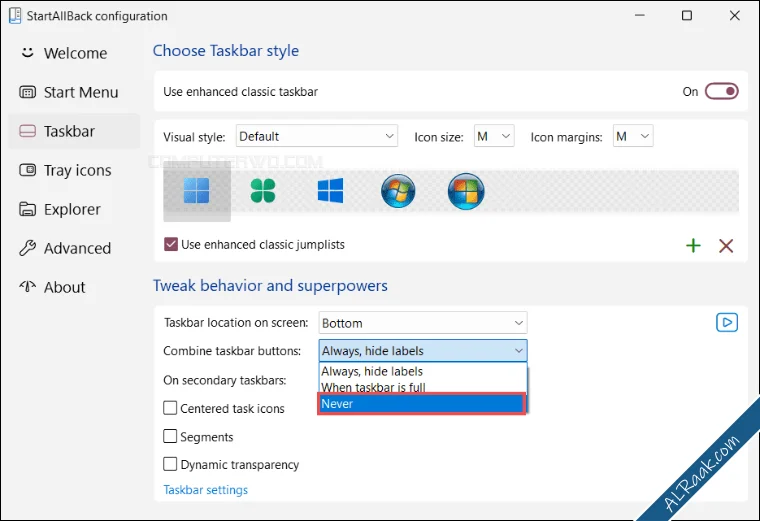Open the Tray icons section

(74, 170)
